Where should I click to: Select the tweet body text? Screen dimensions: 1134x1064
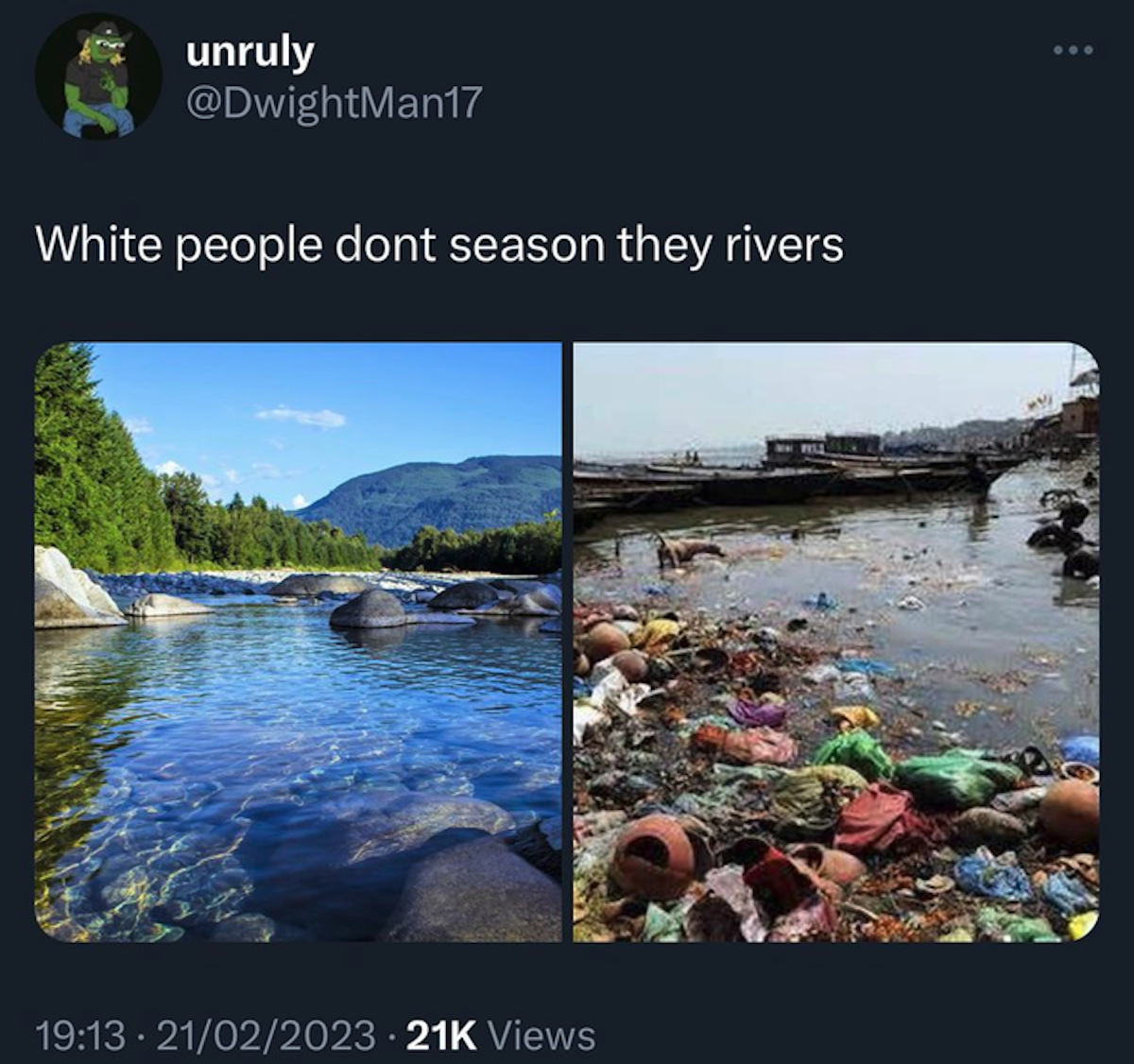point(439,246)
